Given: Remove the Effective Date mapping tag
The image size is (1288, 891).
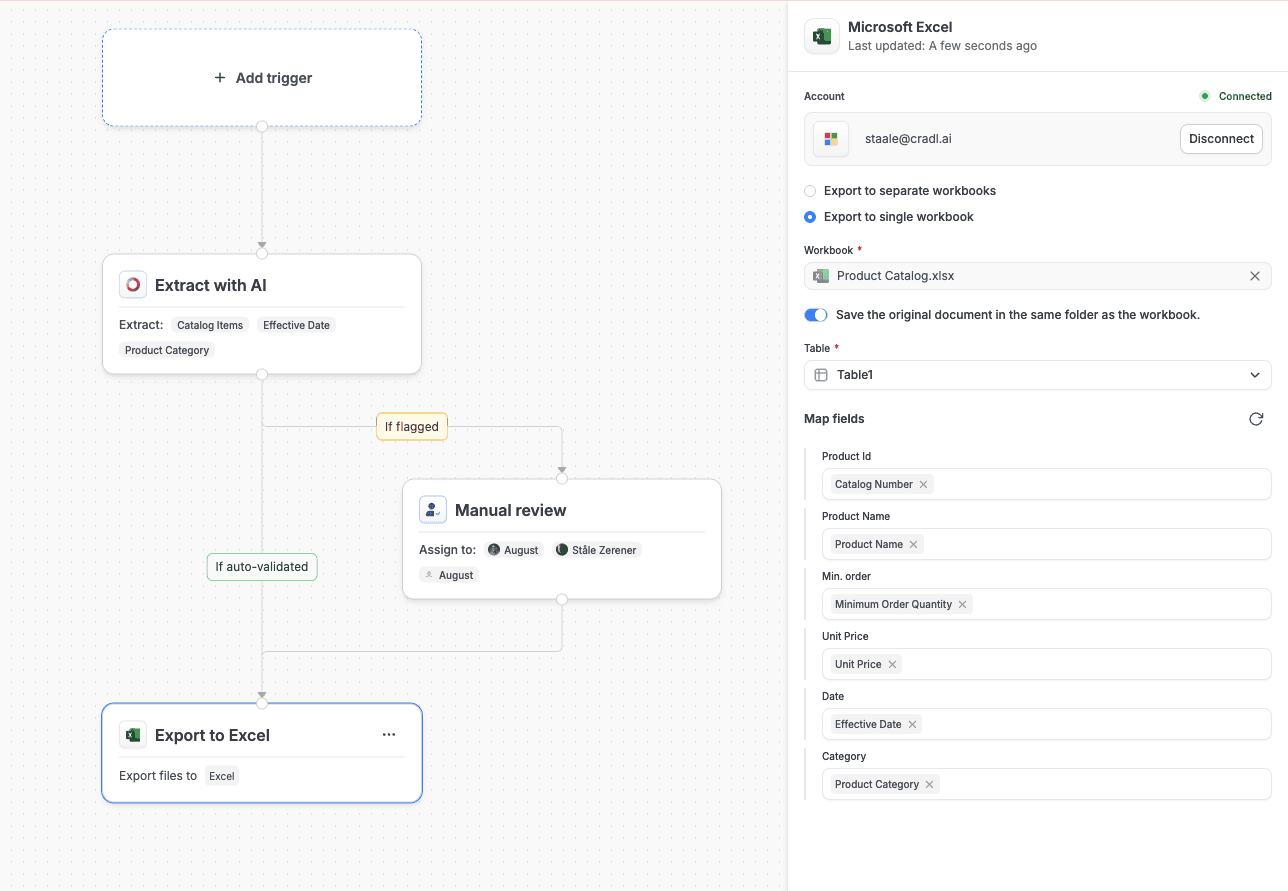Looking at the screenshot, I should 912,724.
